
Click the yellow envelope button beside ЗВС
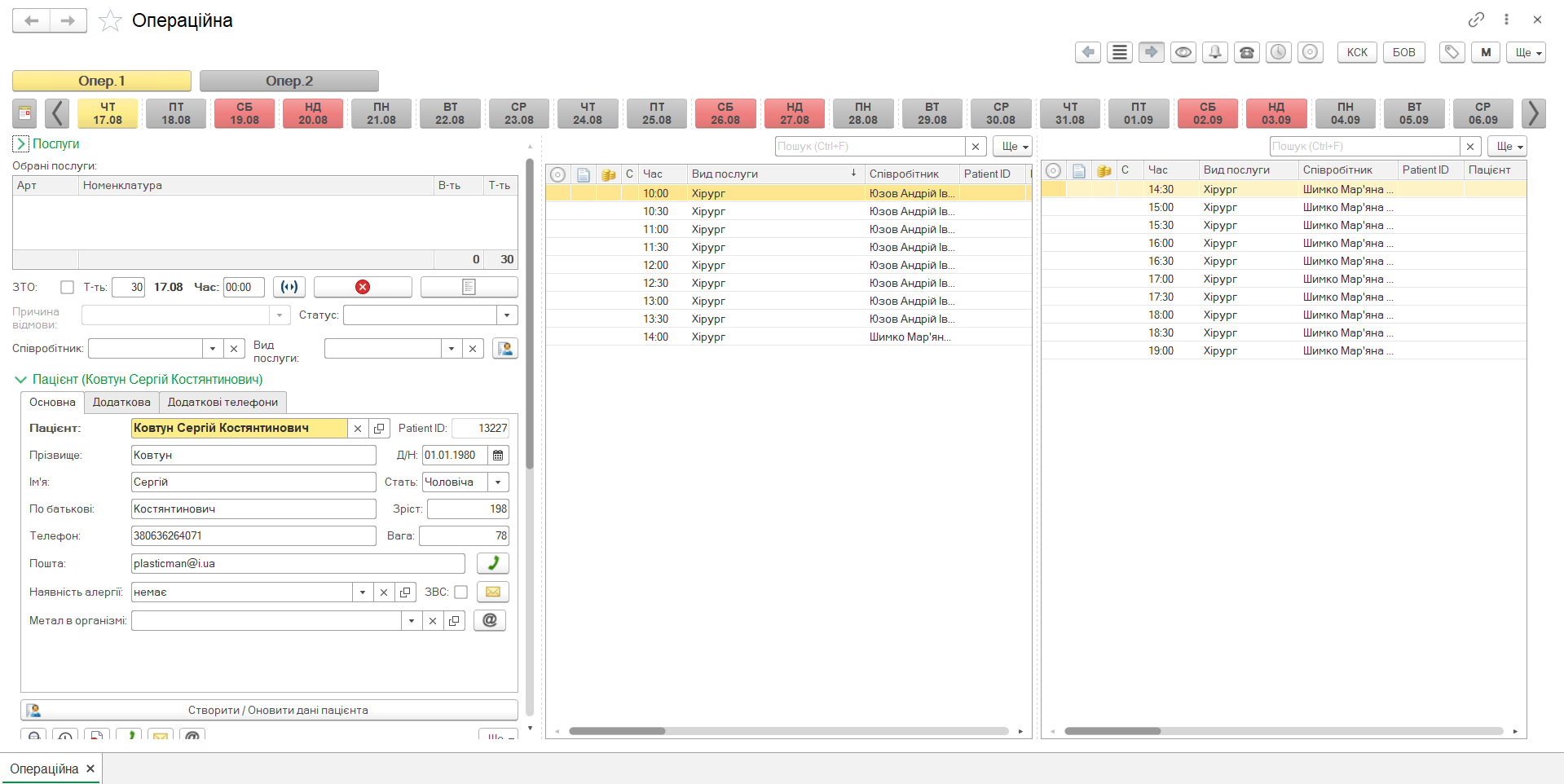pos(493,592)
